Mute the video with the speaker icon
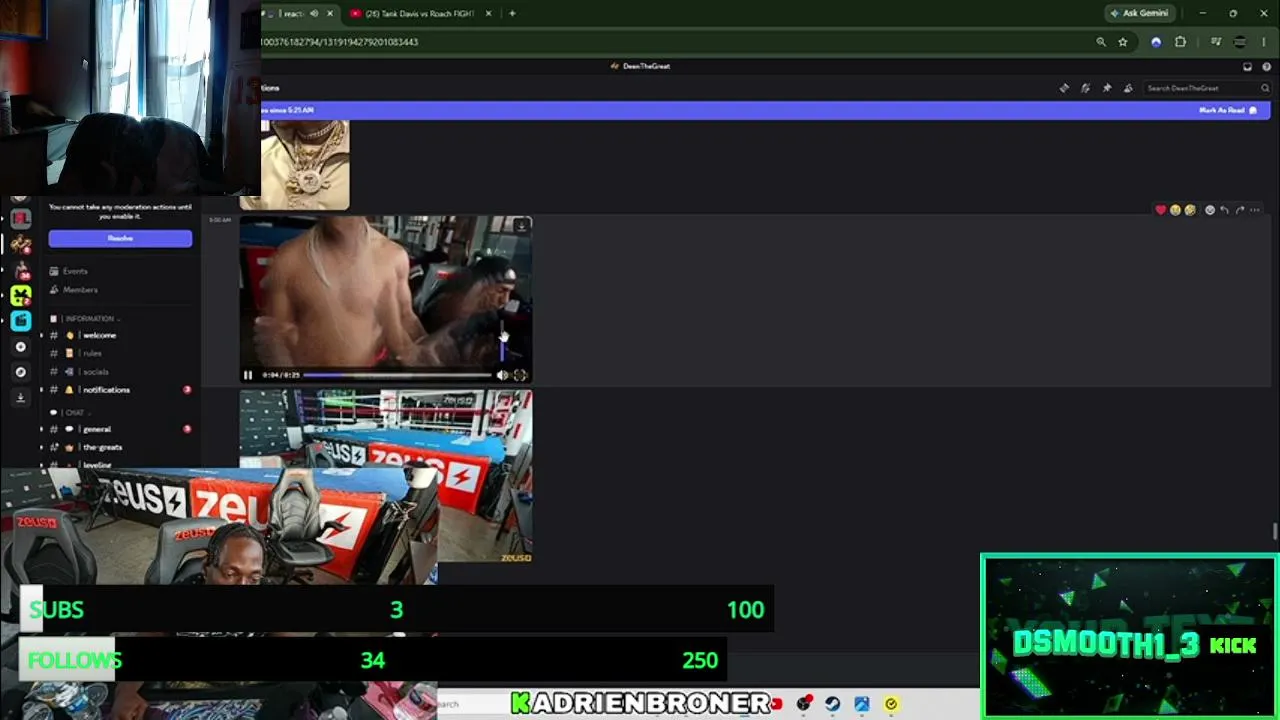 point(502,375)
